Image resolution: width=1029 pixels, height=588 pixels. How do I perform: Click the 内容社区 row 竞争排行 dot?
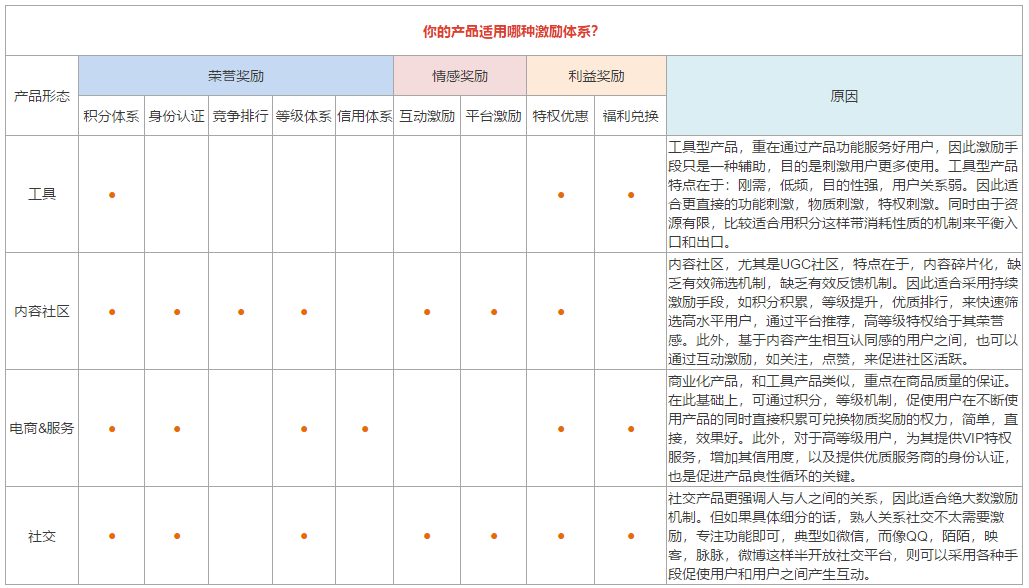click(x=241, y=312)
